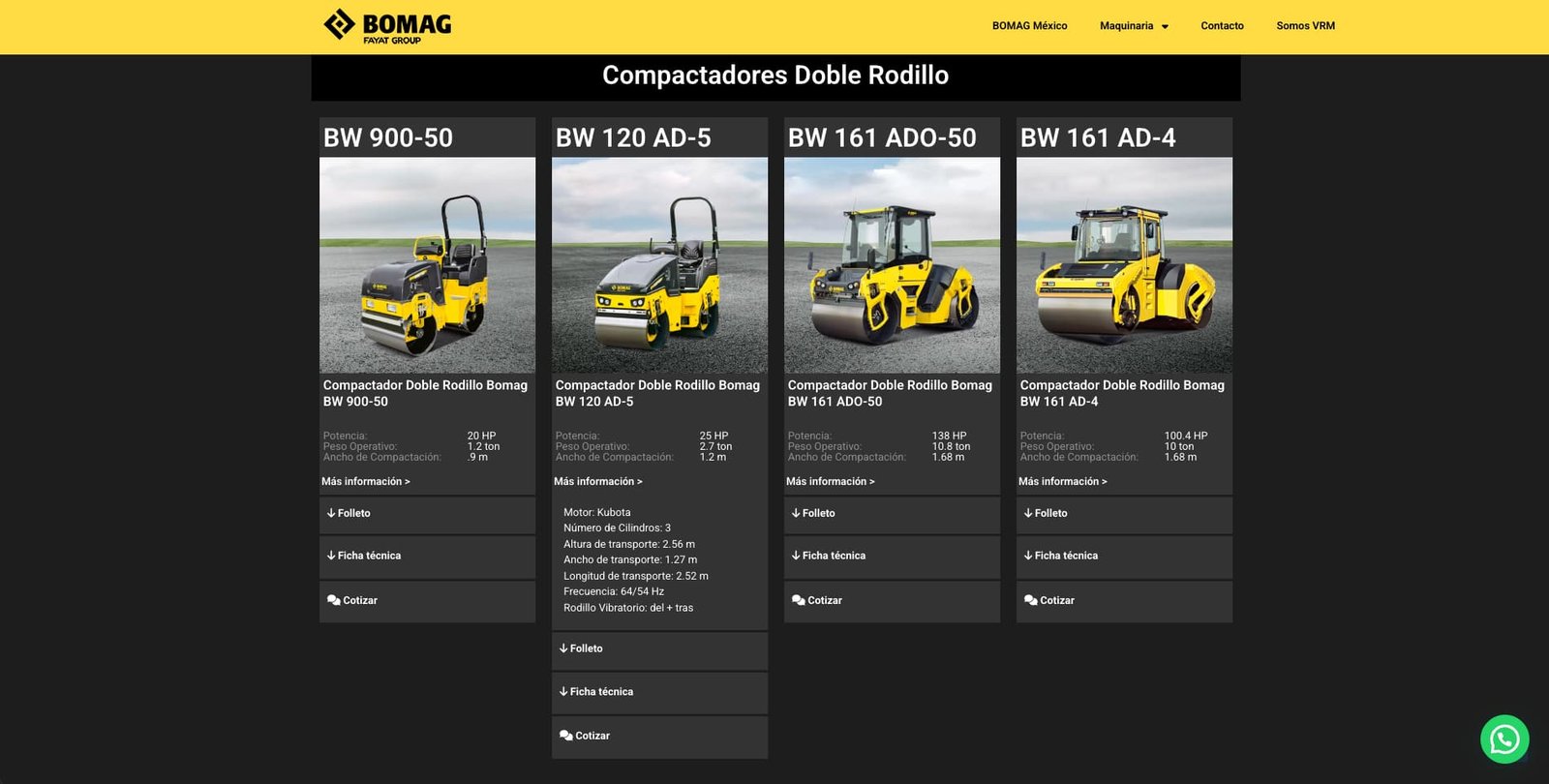Click the chat icon for BW 161 AD-4 Cotizar
Screen dimensions: 1549x784
tap(1030, 600)
